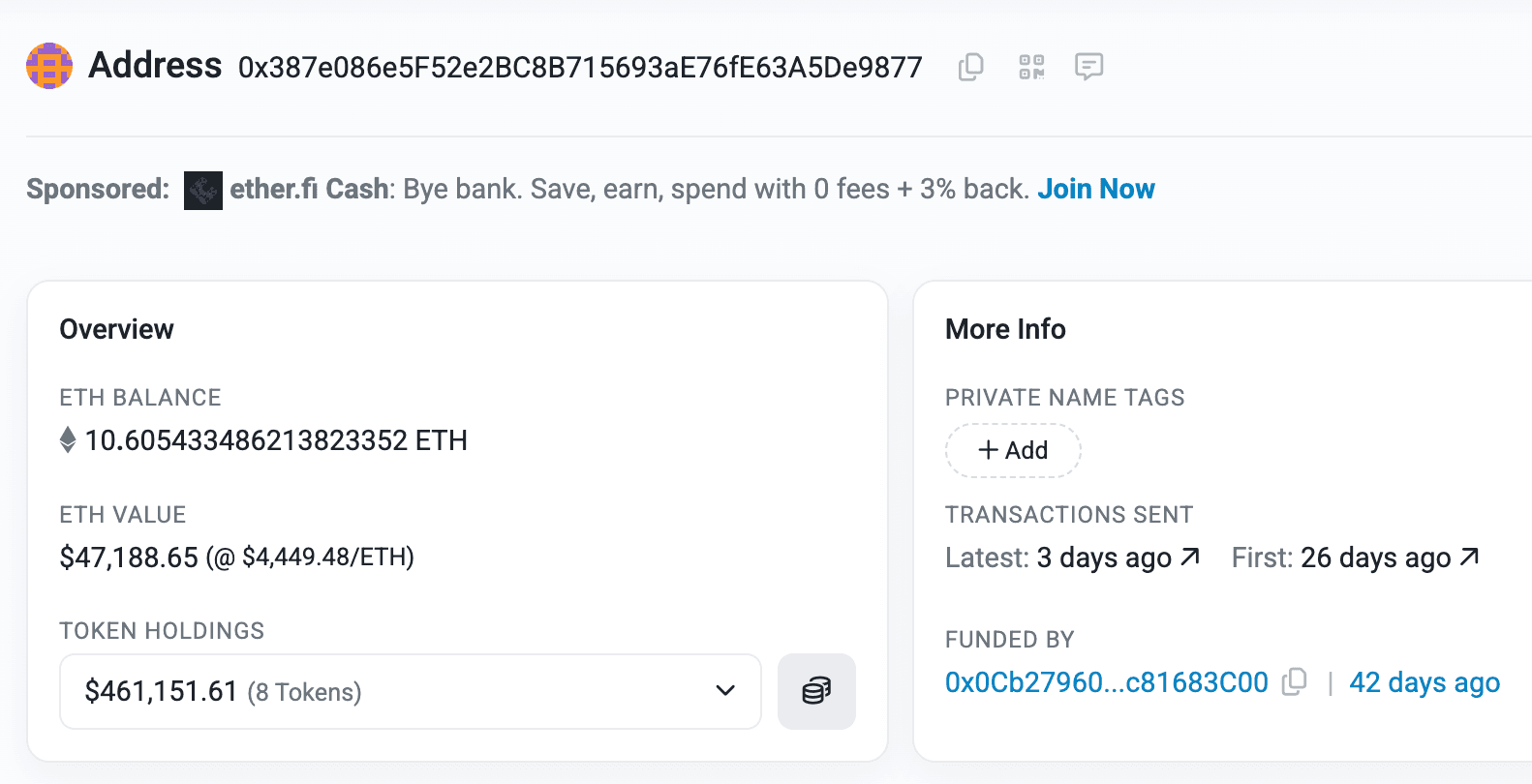Copy the address to clipboard
The width and height of the screenshot is (1532, 784).
point(970,67)
